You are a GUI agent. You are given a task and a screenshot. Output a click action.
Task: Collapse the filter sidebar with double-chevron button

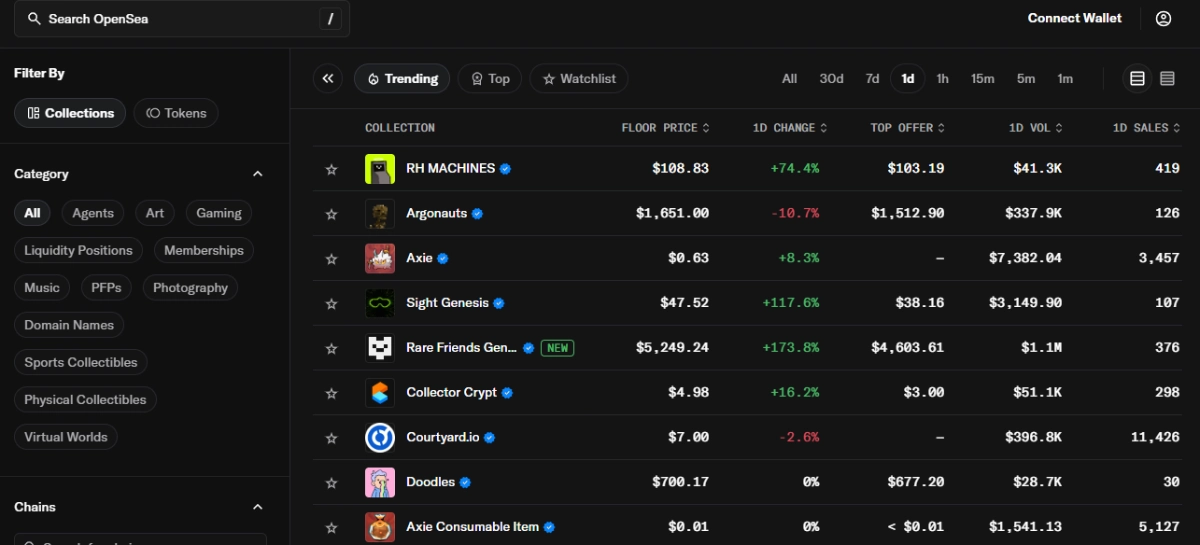point(328,78)
